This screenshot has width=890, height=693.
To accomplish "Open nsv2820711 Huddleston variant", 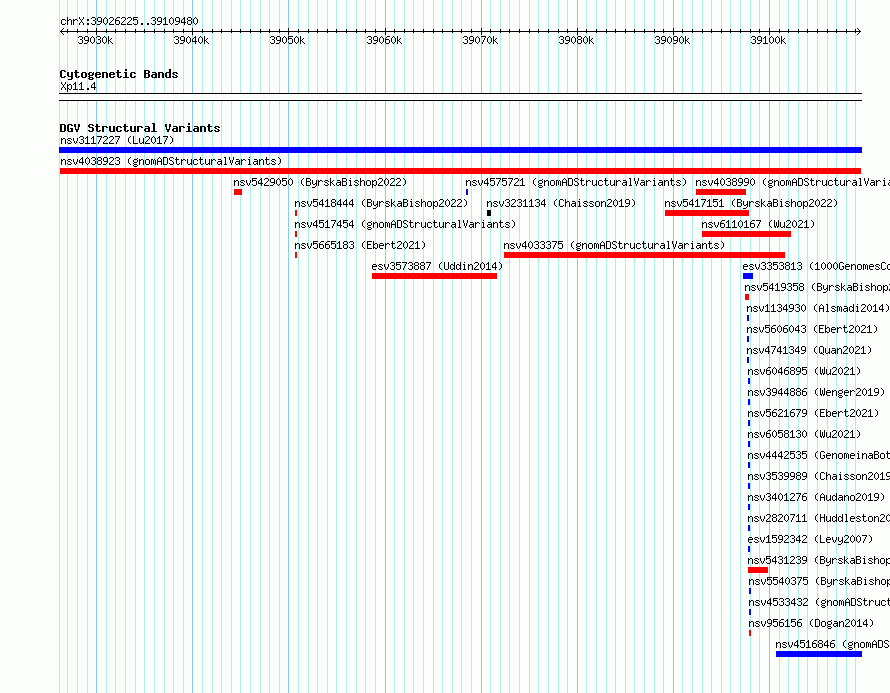I will tap(818, 518).
